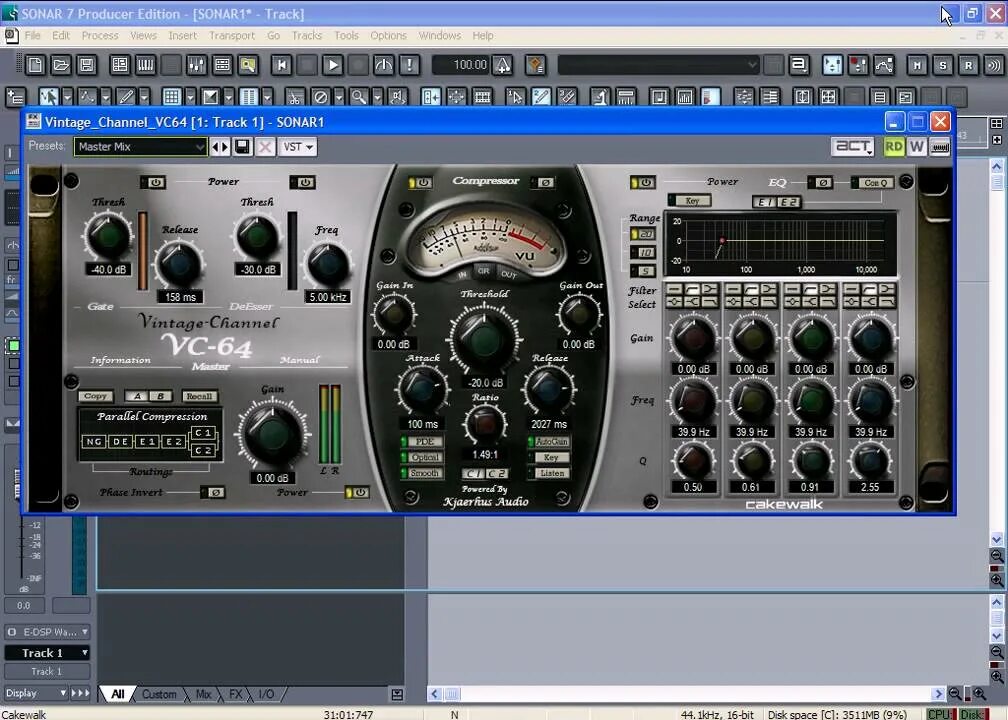This screenshot has height=720, width=1008.
Task: Click the compressor Ratio knob
Action: pyautogui.click(x=485, y=424)
